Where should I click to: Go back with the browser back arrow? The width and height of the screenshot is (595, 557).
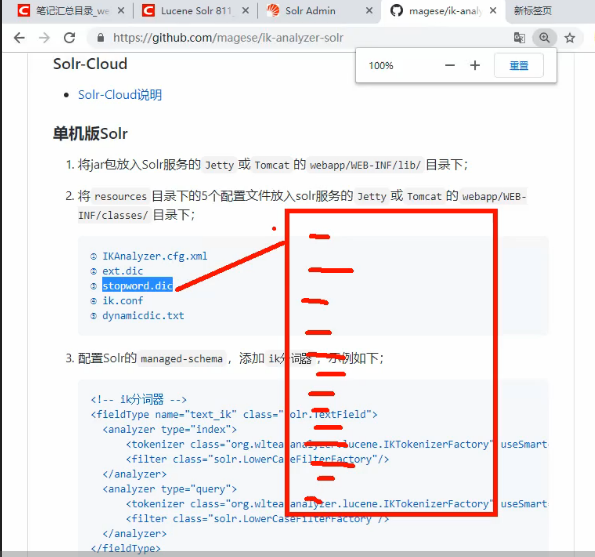click(19, 38)
